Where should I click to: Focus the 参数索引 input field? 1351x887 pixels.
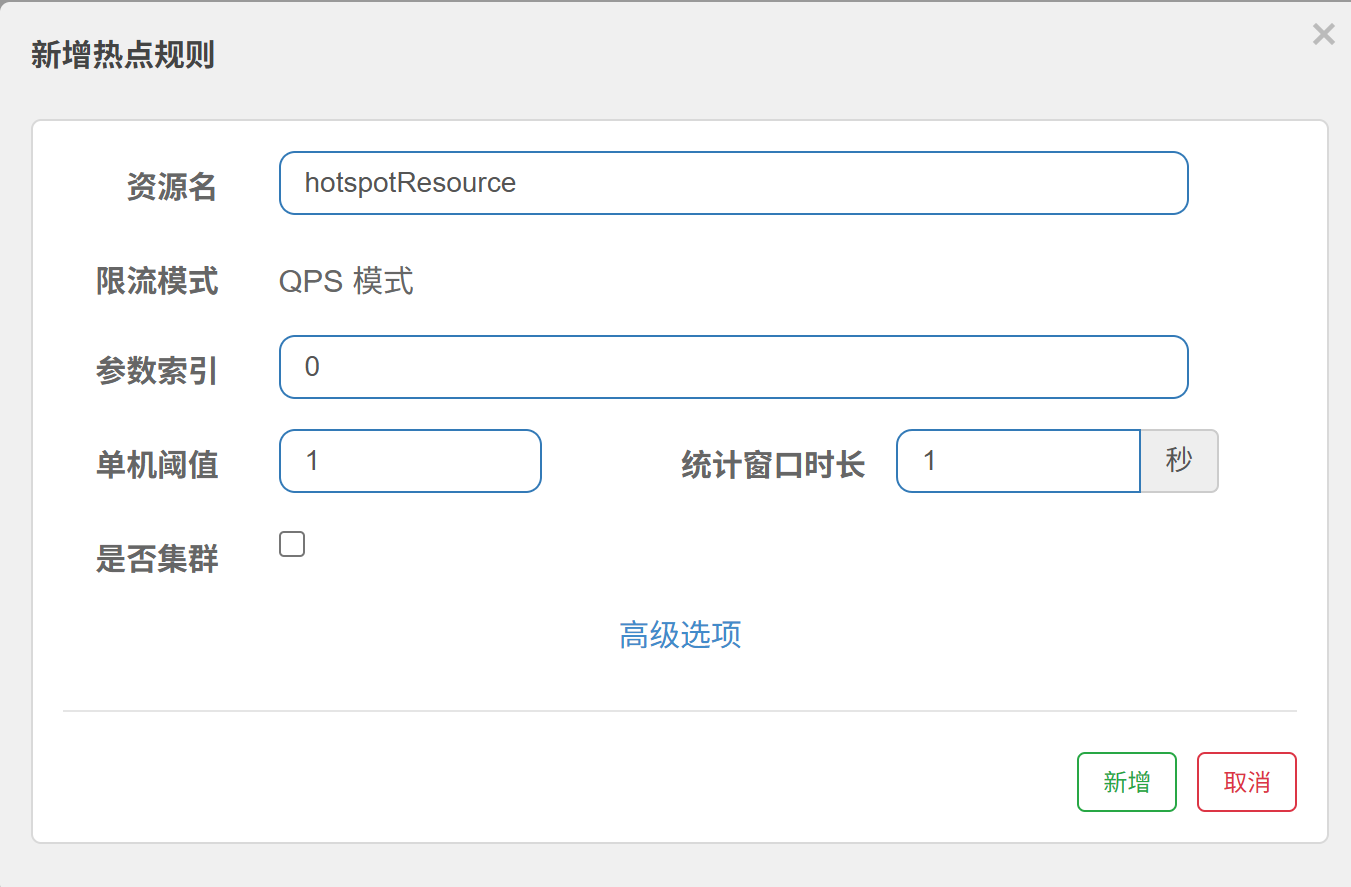[x=733, y=367]
